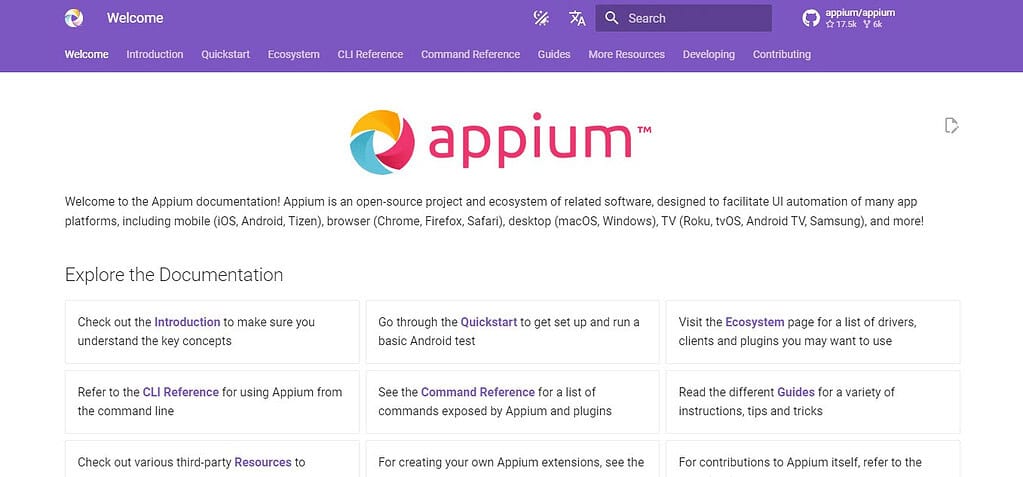Follow the Guides link in card
Screen dimensions: 1023x477
(796, 392)
